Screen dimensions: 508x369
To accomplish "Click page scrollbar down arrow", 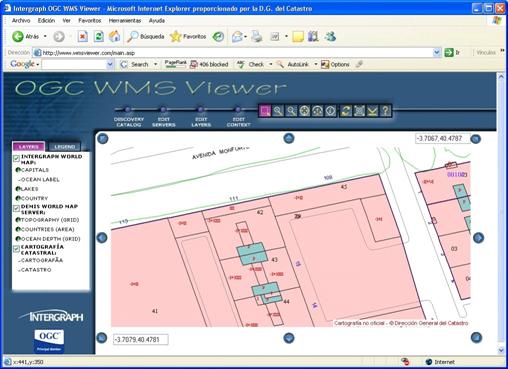I will (501, 350).
